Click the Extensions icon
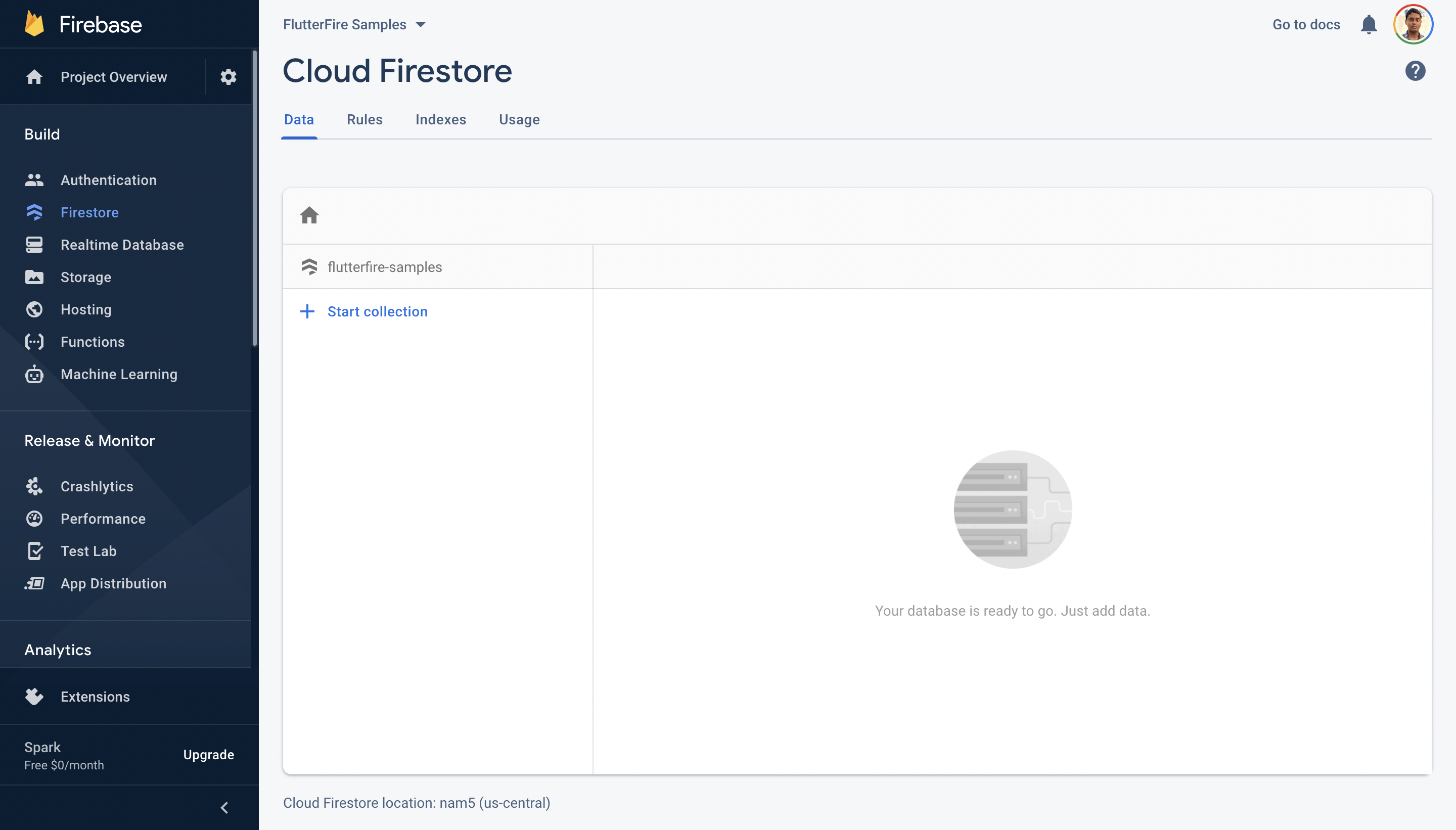The image size is (1456, 830). [34, 697]
